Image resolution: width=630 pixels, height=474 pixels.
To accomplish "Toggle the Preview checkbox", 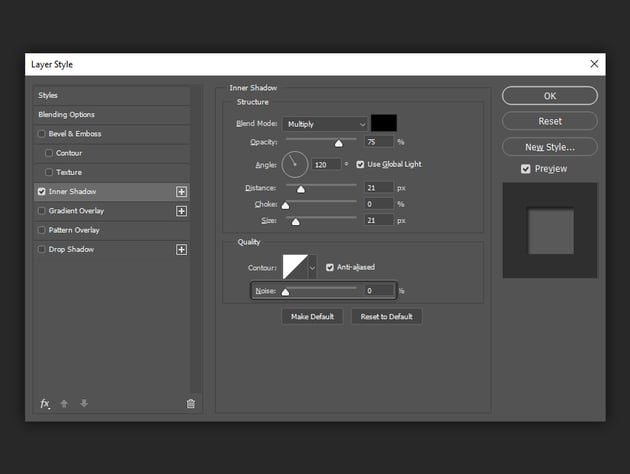I will 525,169.
